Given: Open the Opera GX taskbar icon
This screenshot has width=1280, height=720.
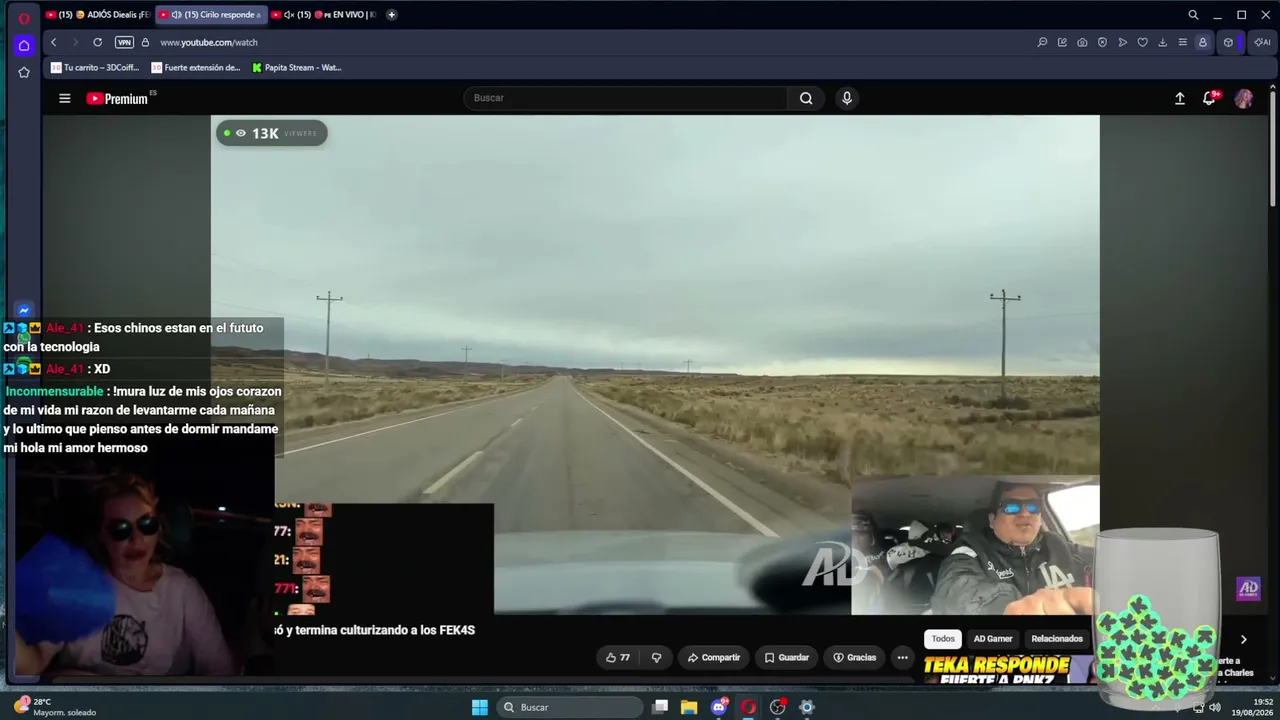Looking at the screenshot, I should click(x=748, y=707).
